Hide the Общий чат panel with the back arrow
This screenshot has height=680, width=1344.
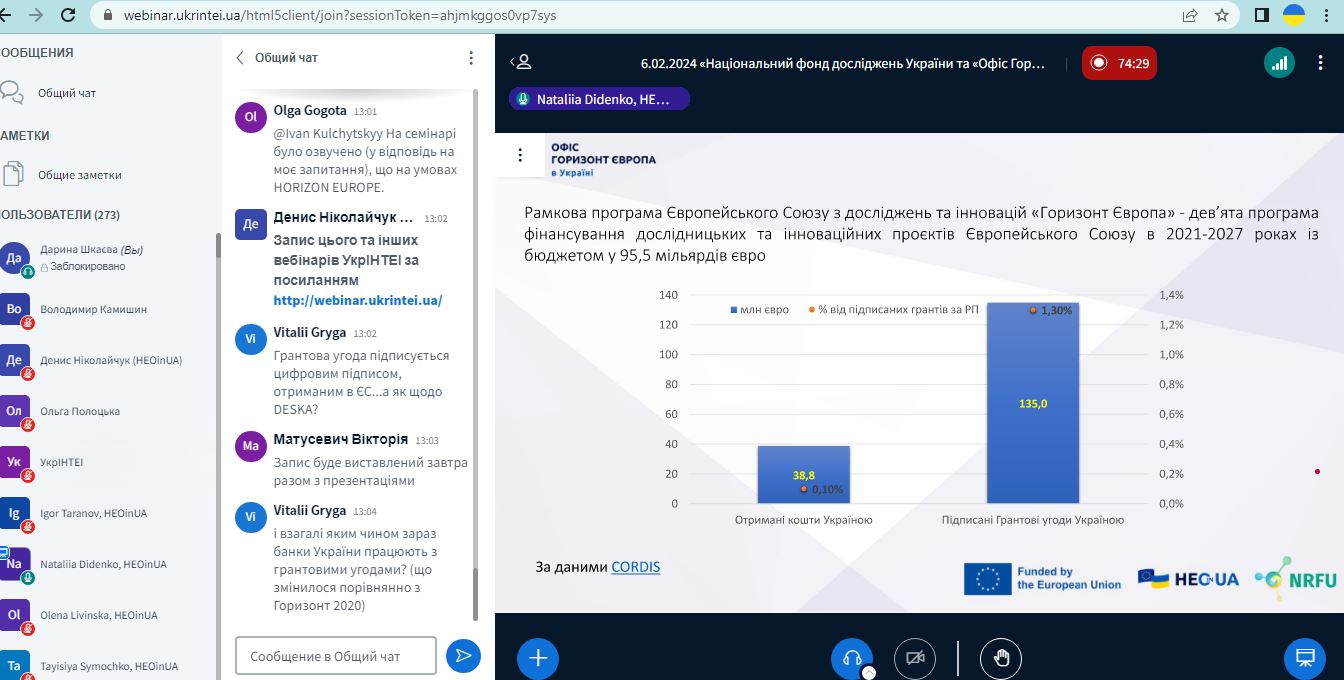(240, 58)
